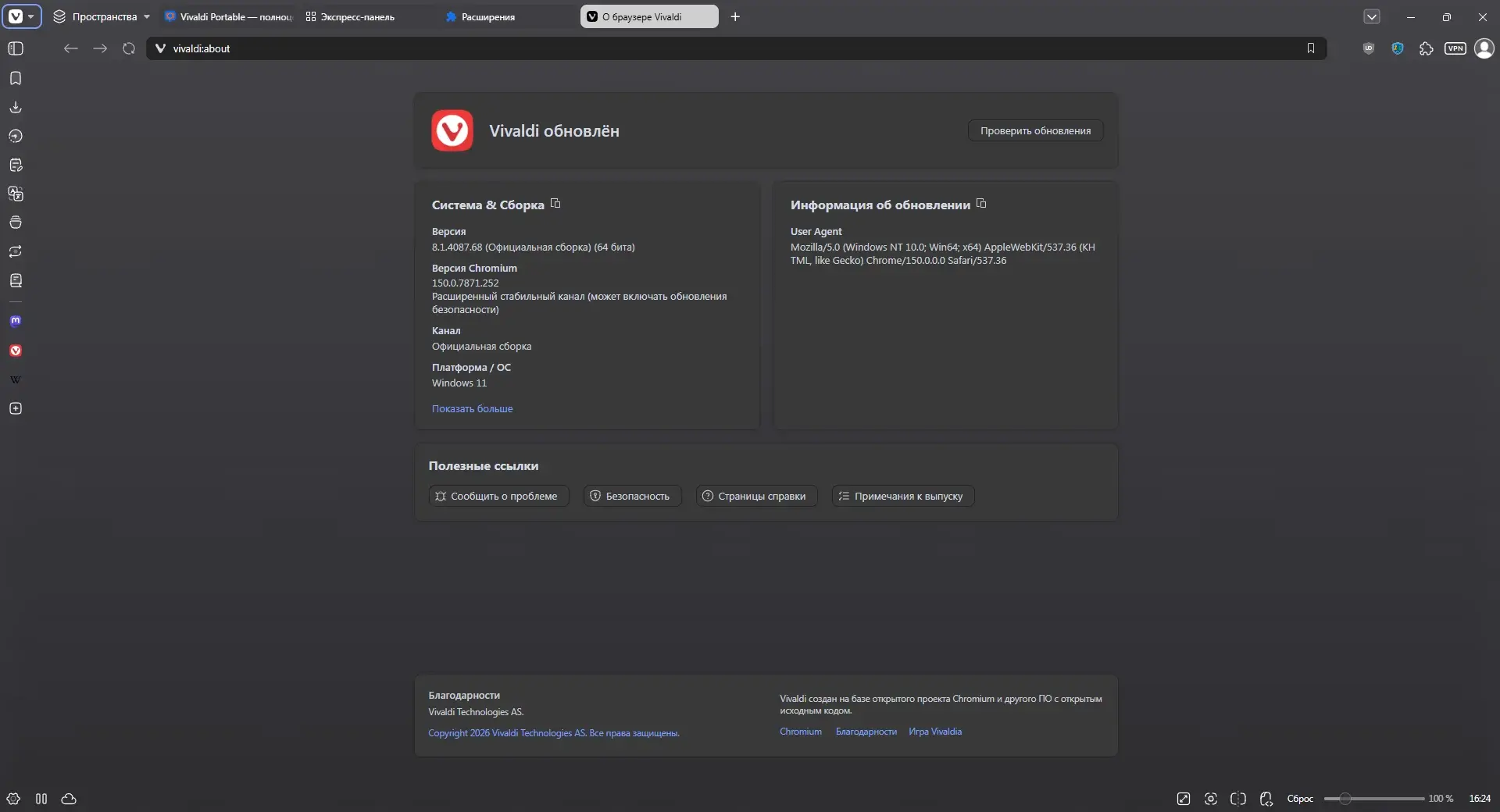Screen dimensions: 1500x812
Task: Click the Copyright 2026 Vivaldi Technologies link
Action: (554, 733)
